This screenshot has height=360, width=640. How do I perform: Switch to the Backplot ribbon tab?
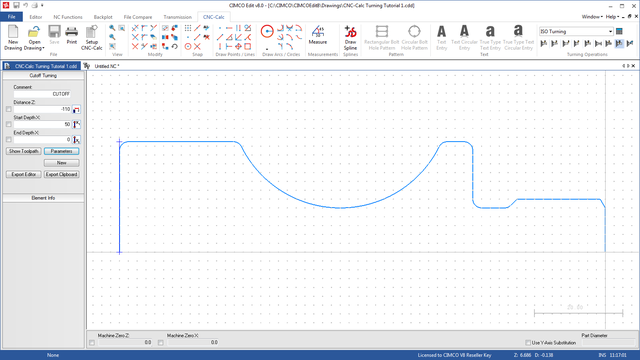coord(103,17)
